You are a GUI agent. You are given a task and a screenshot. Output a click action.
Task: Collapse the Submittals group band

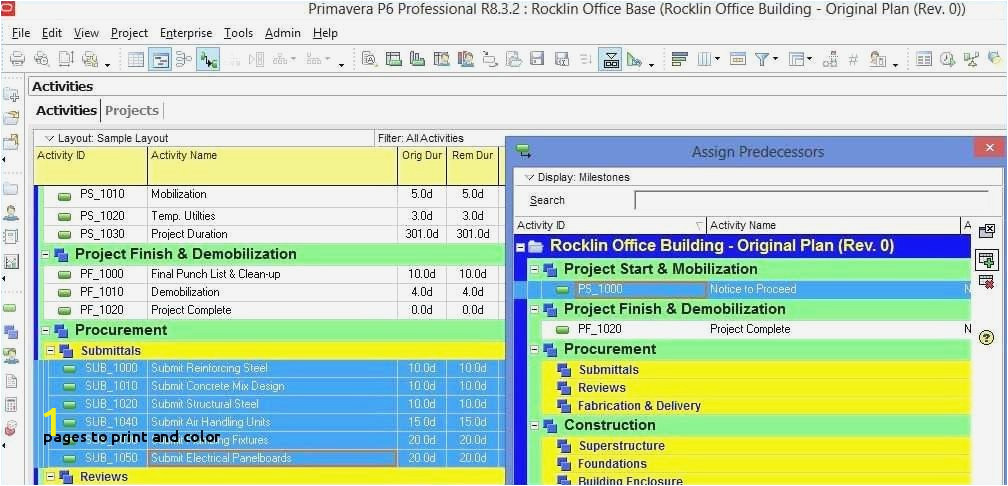point(51,351)
